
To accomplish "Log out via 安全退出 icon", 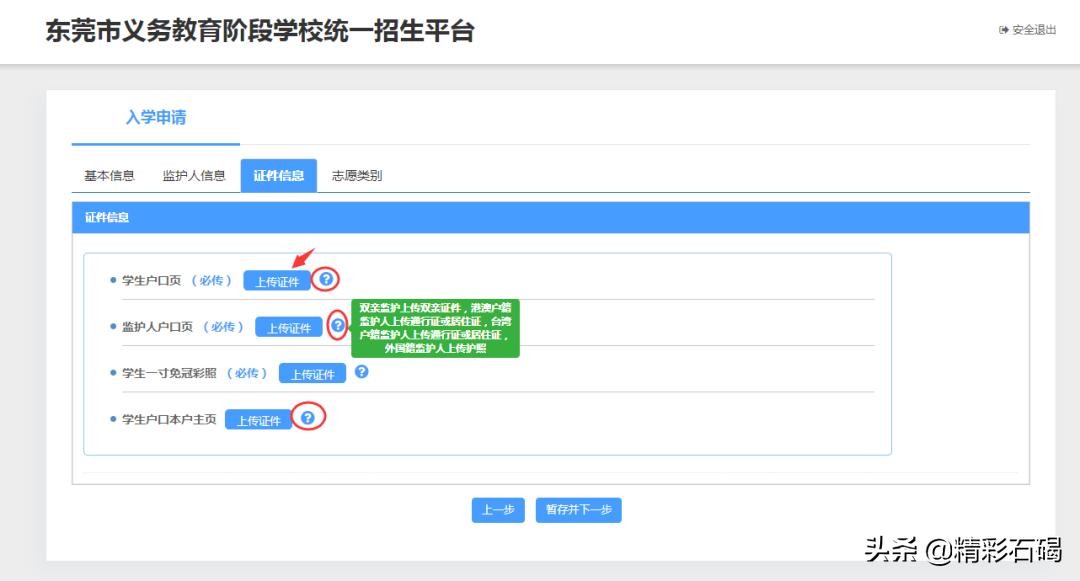I will point(1003,30).
